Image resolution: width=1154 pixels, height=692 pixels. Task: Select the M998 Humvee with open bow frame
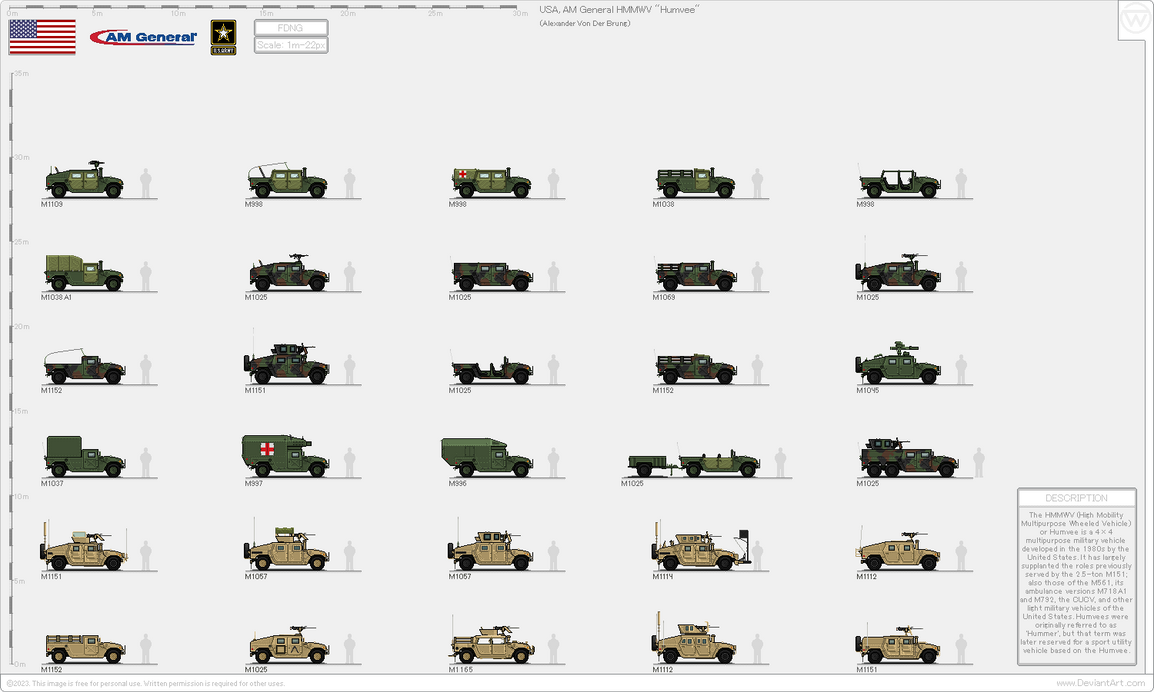point(288,180)
